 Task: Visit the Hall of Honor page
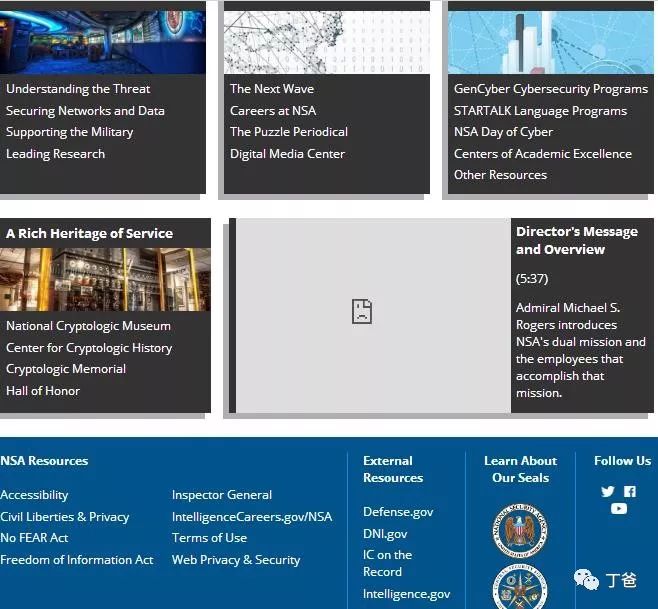tap(43, 391)
